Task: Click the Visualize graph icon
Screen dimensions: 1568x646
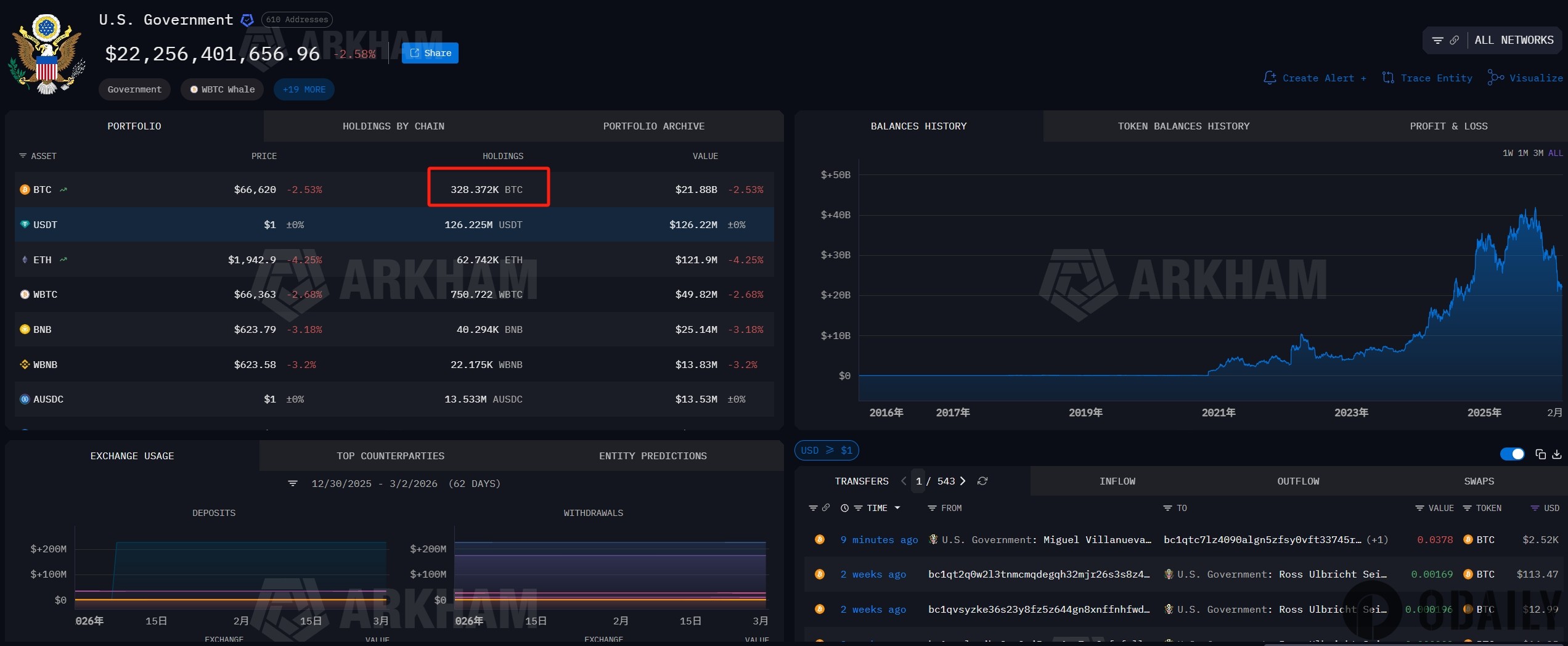Action: click(x=1495, y=78)
